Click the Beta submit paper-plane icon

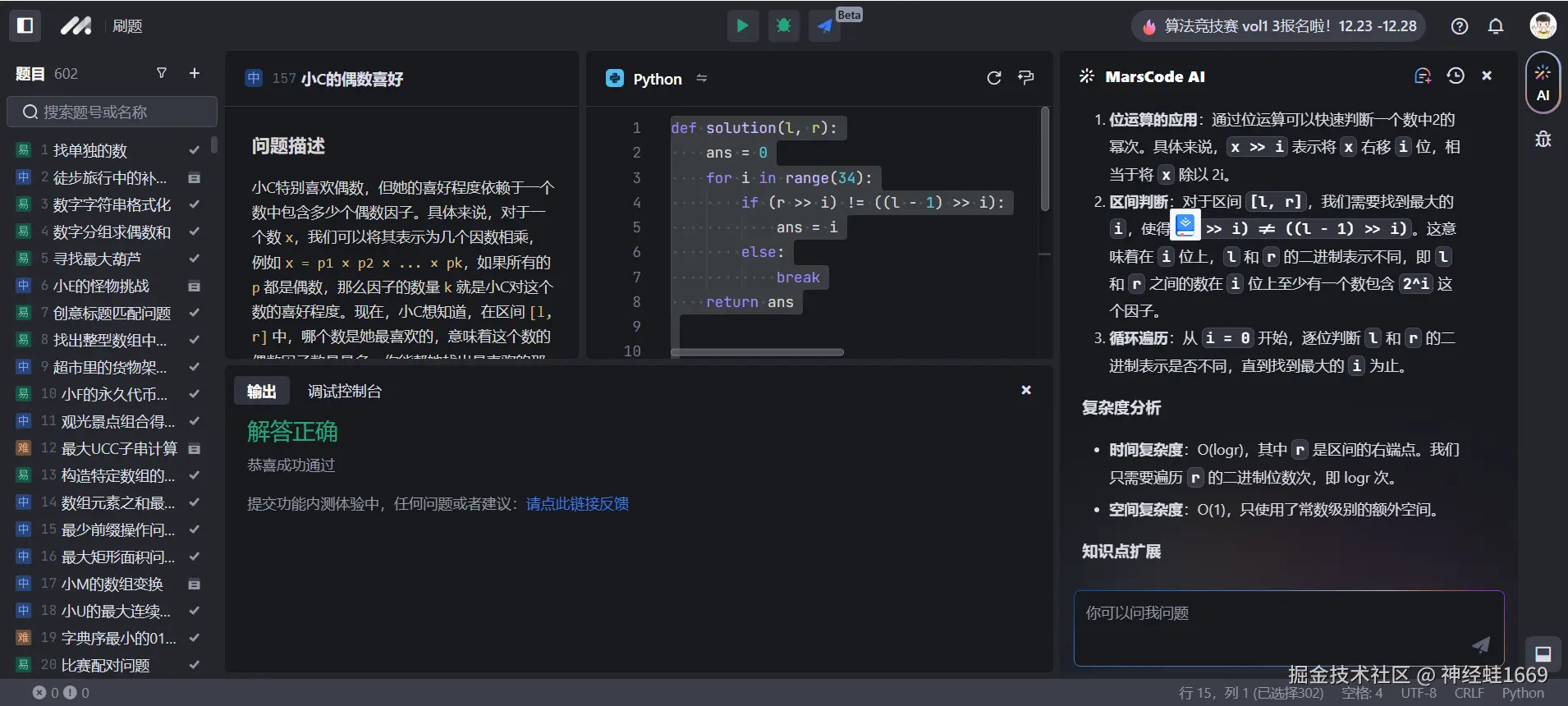click(x=824, y=25)
